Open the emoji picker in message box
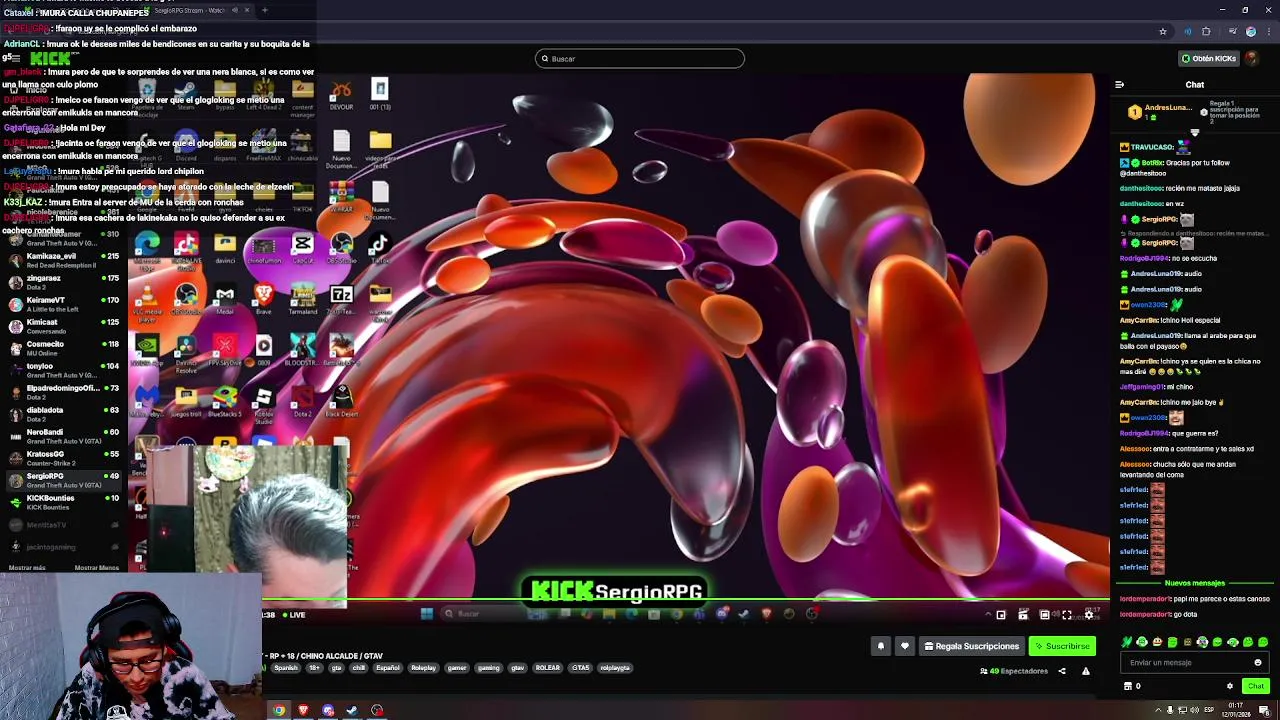The width and height of the screenshot is (1280, 720). [x=1258, y=662]
